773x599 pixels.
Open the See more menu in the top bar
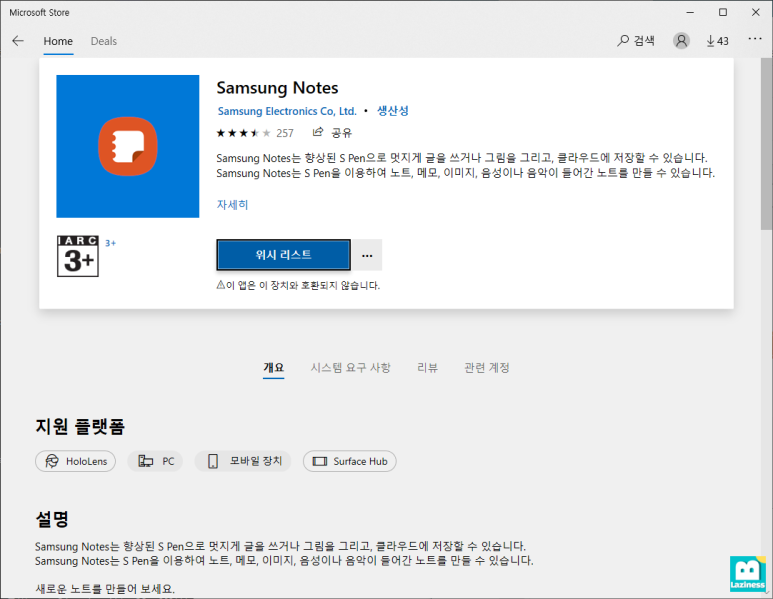[755, 39]
